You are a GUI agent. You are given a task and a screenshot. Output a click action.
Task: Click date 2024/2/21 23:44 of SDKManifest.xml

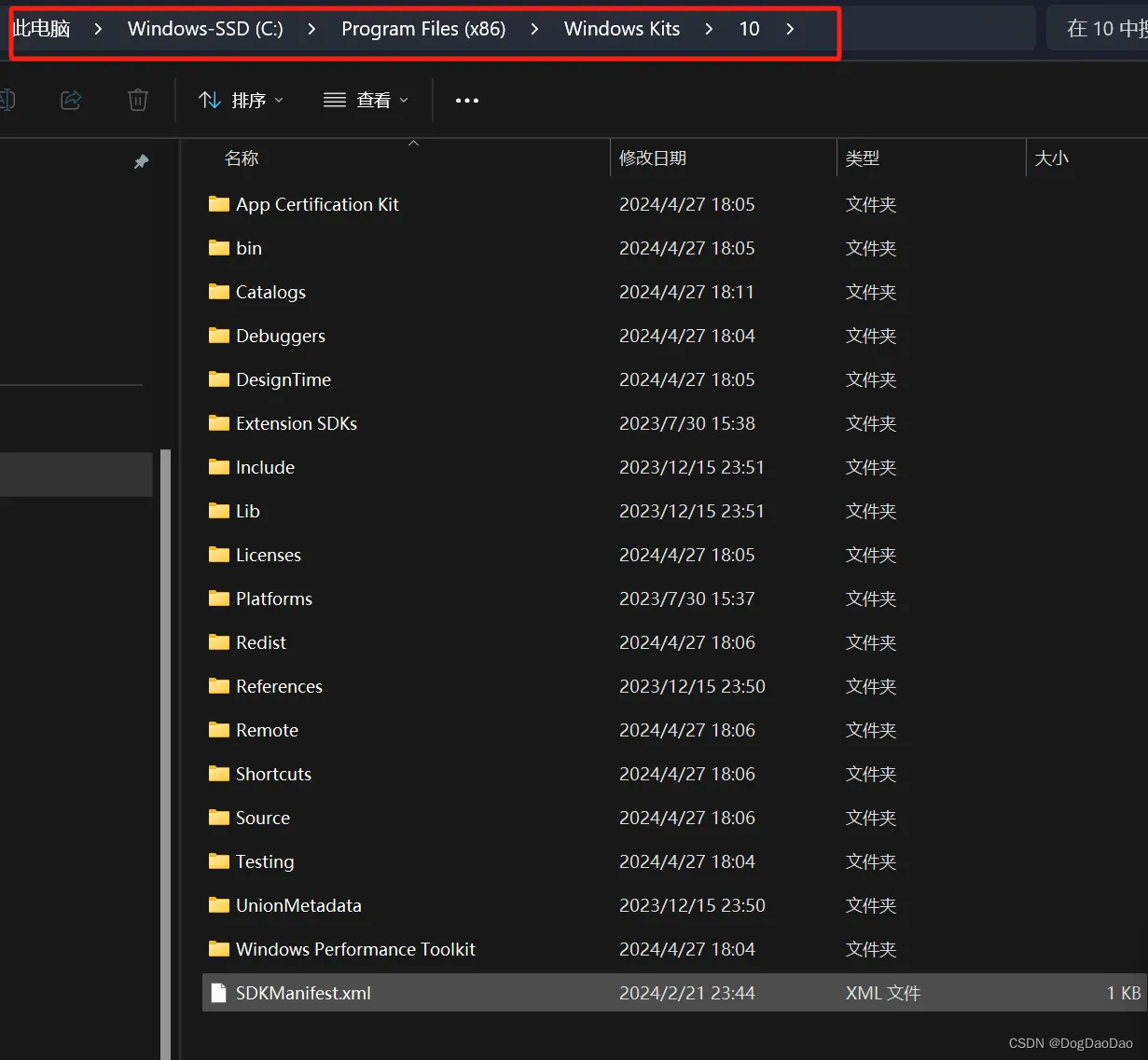tap(687, 993)
